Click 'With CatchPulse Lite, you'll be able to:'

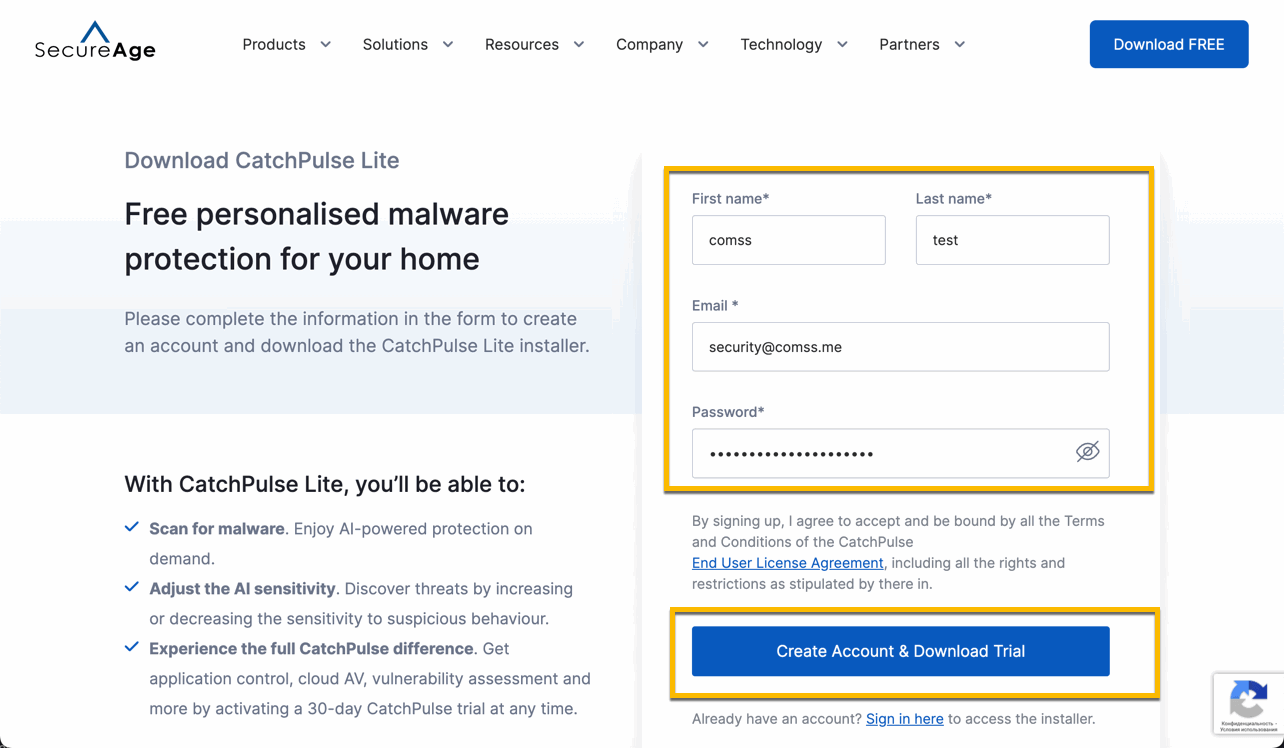325,485
